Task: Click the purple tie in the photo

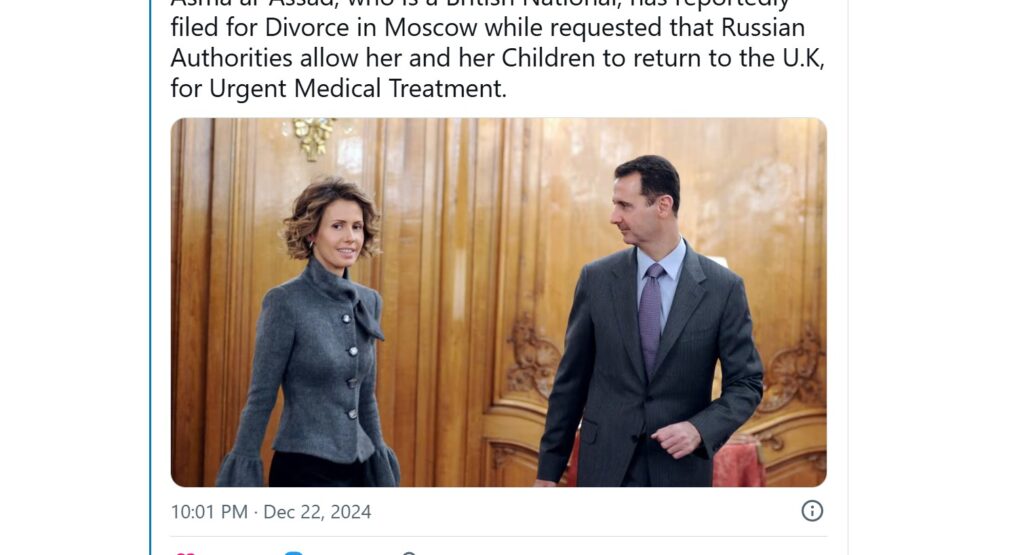Action: (651, 319)
